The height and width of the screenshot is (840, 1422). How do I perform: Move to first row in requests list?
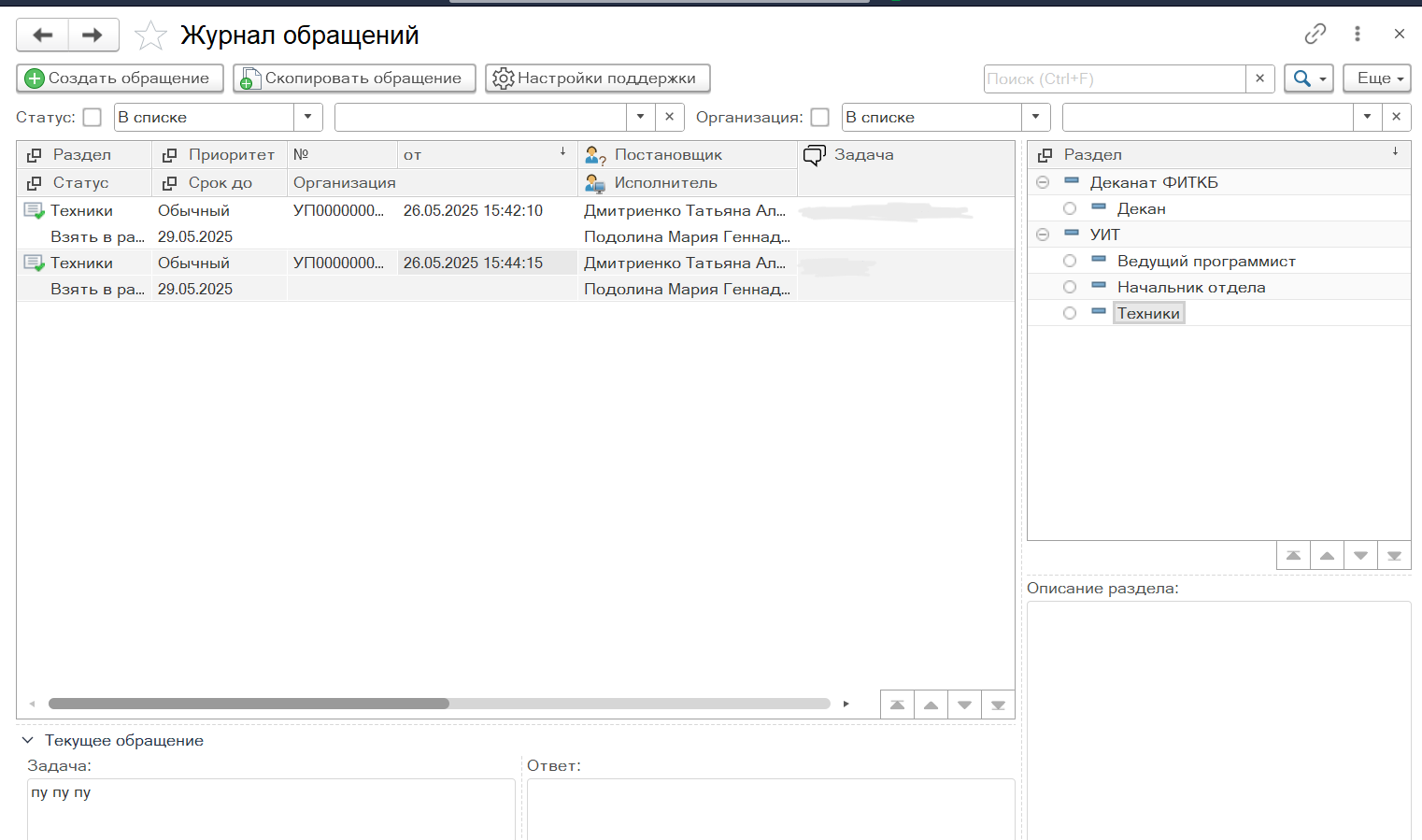(897, 705)
